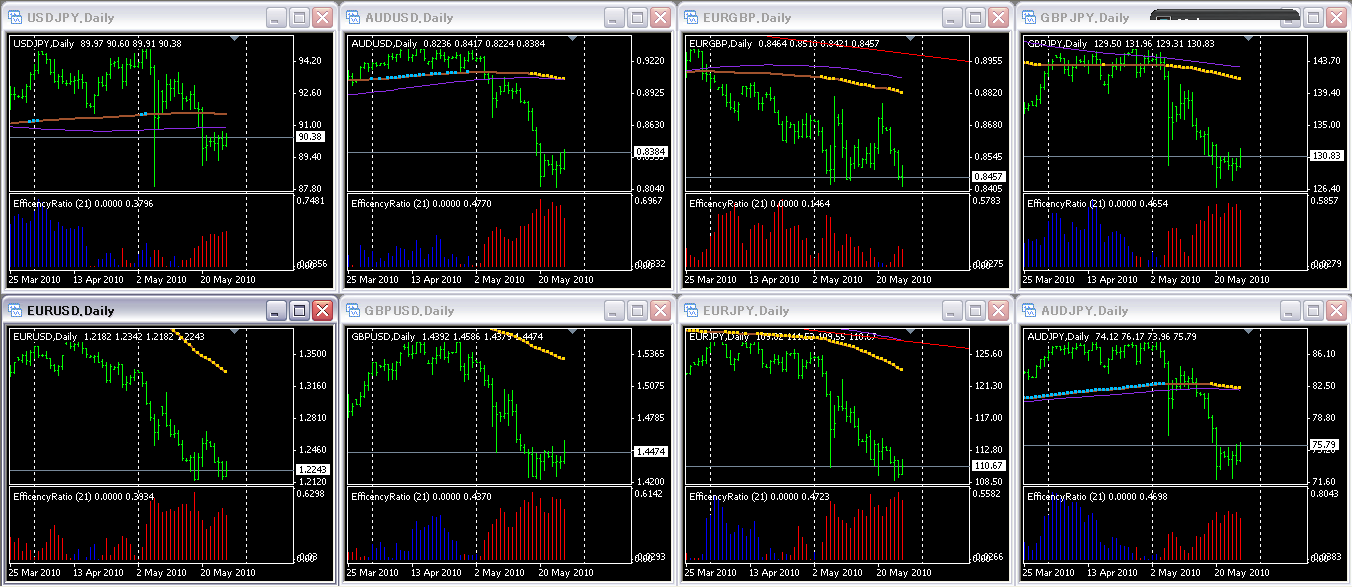The width and height of the screenshot is (1352, 588).
Task: Click the 110.67 current price label
Action: point(988,466)
